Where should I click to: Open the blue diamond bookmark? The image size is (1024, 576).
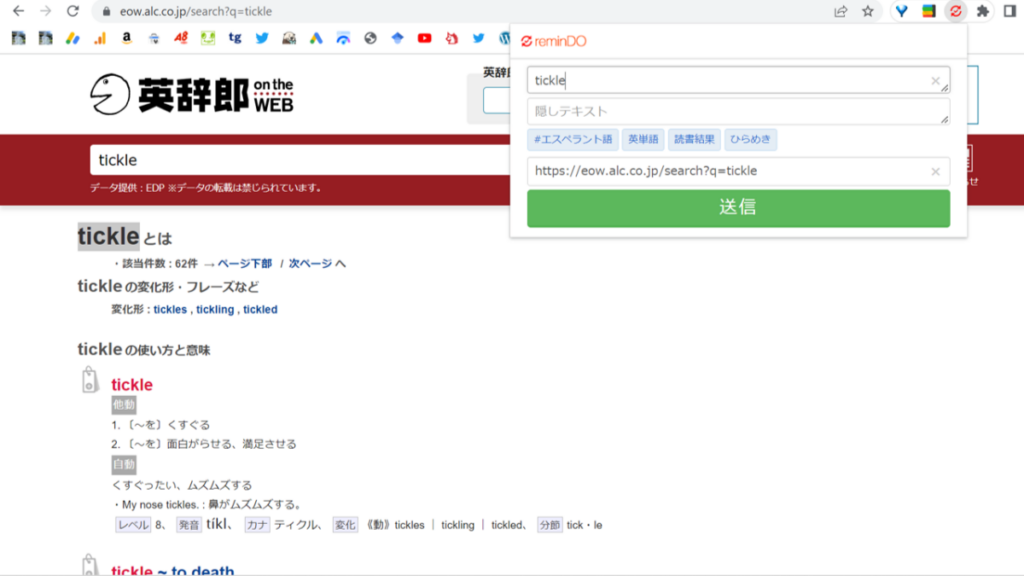397,39
